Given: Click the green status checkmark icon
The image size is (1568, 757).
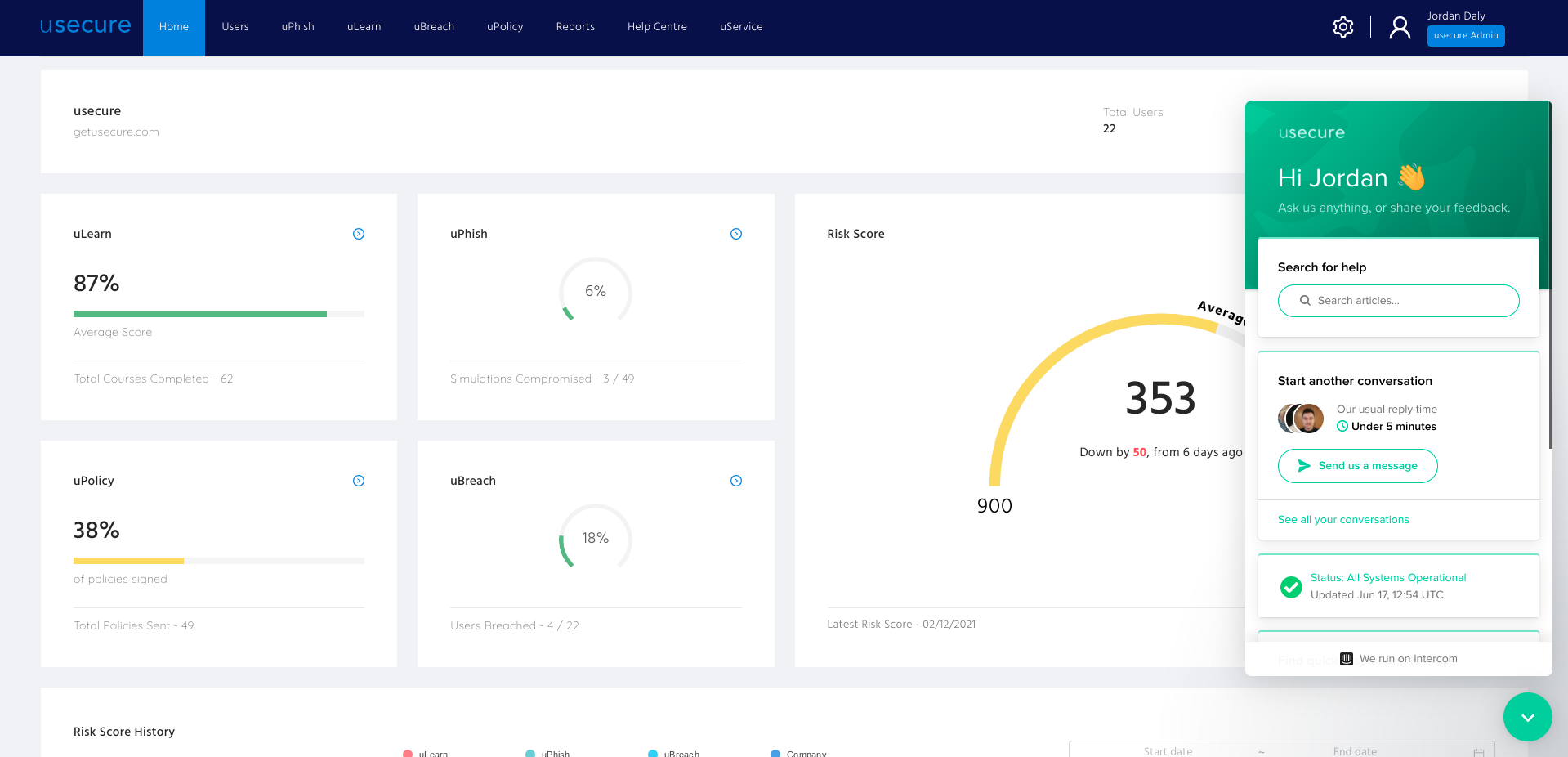Looking at the screenshot, I should pyautogui.click(x=1291, y=587).
